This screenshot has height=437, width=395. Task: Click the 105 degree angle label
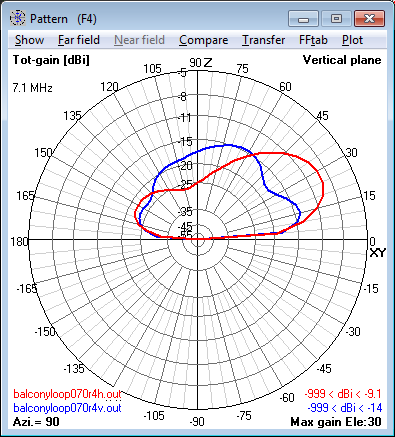coord(152,69)
